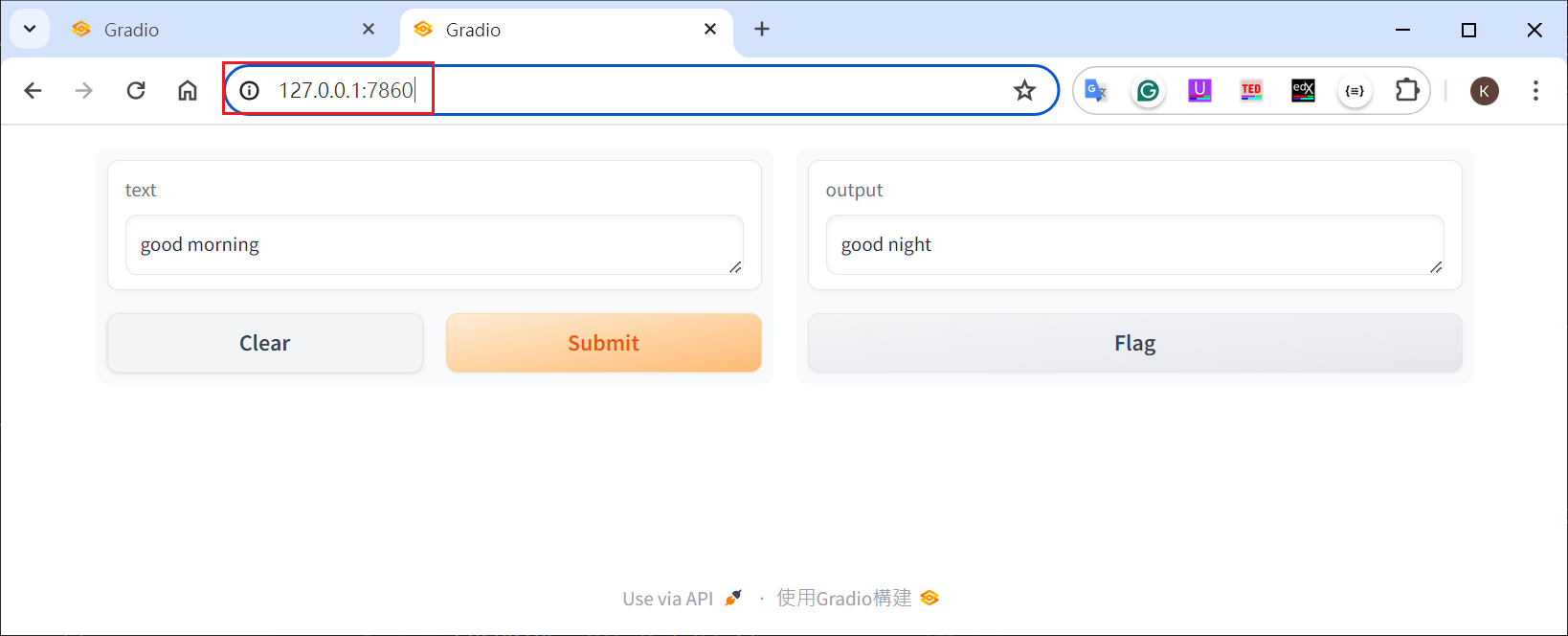Click the TED extension icon
The image size is (1568, 636).
tap(1251, 91)
